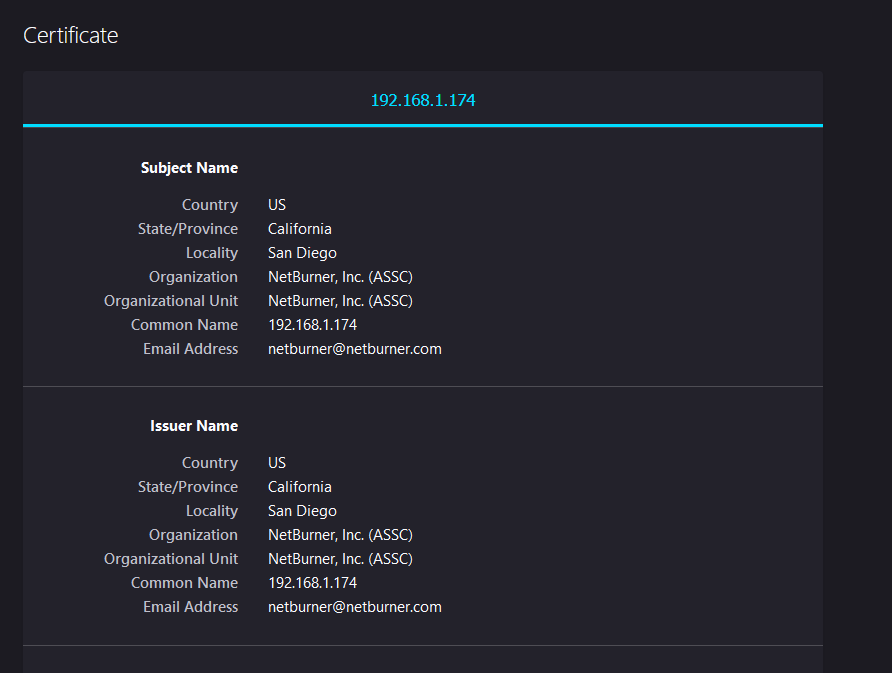Select Subject Name State/Province value California
Viewport: 892px width, 673px height.
(x=300, y=229)
